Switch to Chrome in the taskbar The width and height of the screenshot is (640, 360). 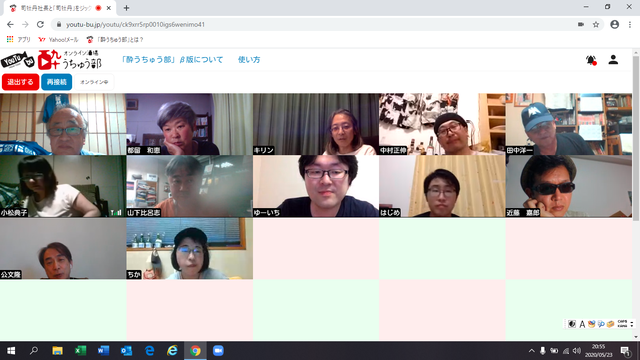[195, 351]
